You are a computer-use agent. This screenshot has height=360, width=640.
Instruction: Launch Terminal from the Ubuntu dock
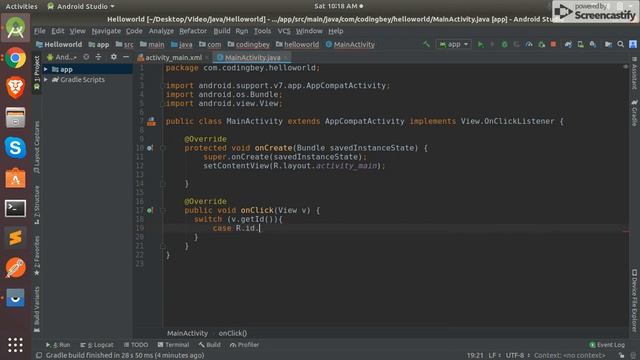16,208
